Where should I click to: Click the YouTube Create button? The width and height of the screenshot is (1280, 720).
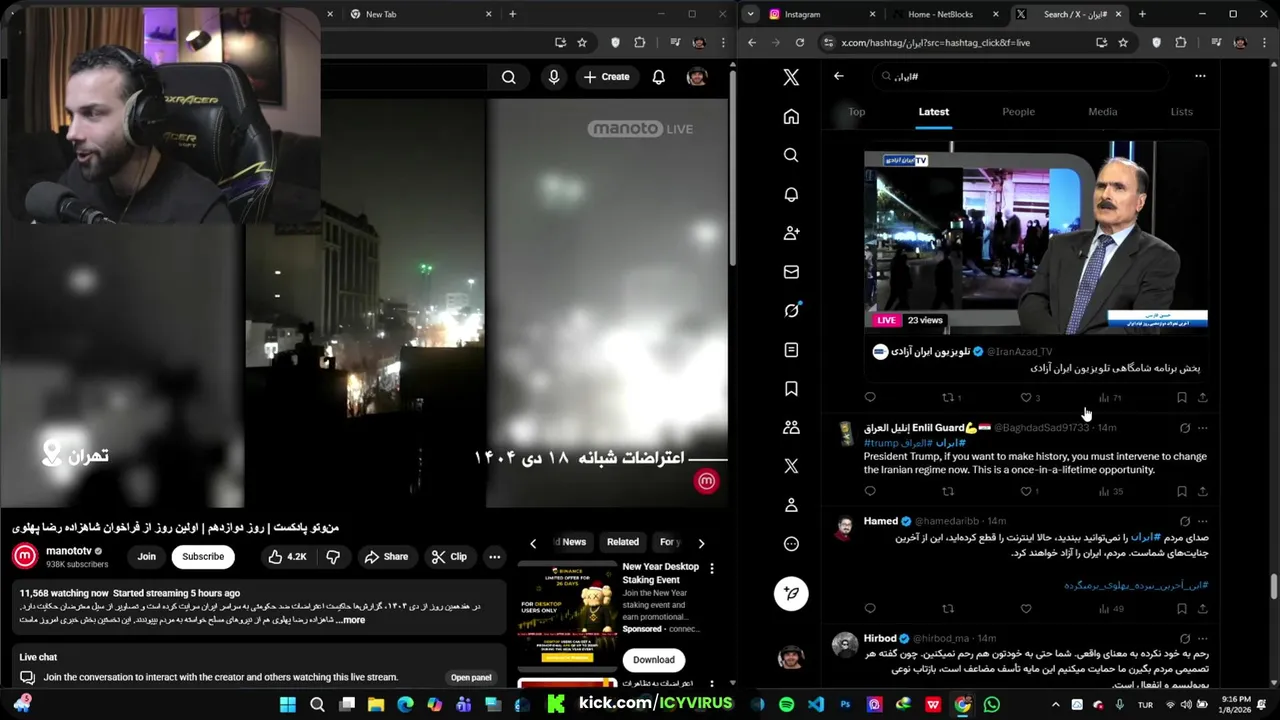point(607,77)
